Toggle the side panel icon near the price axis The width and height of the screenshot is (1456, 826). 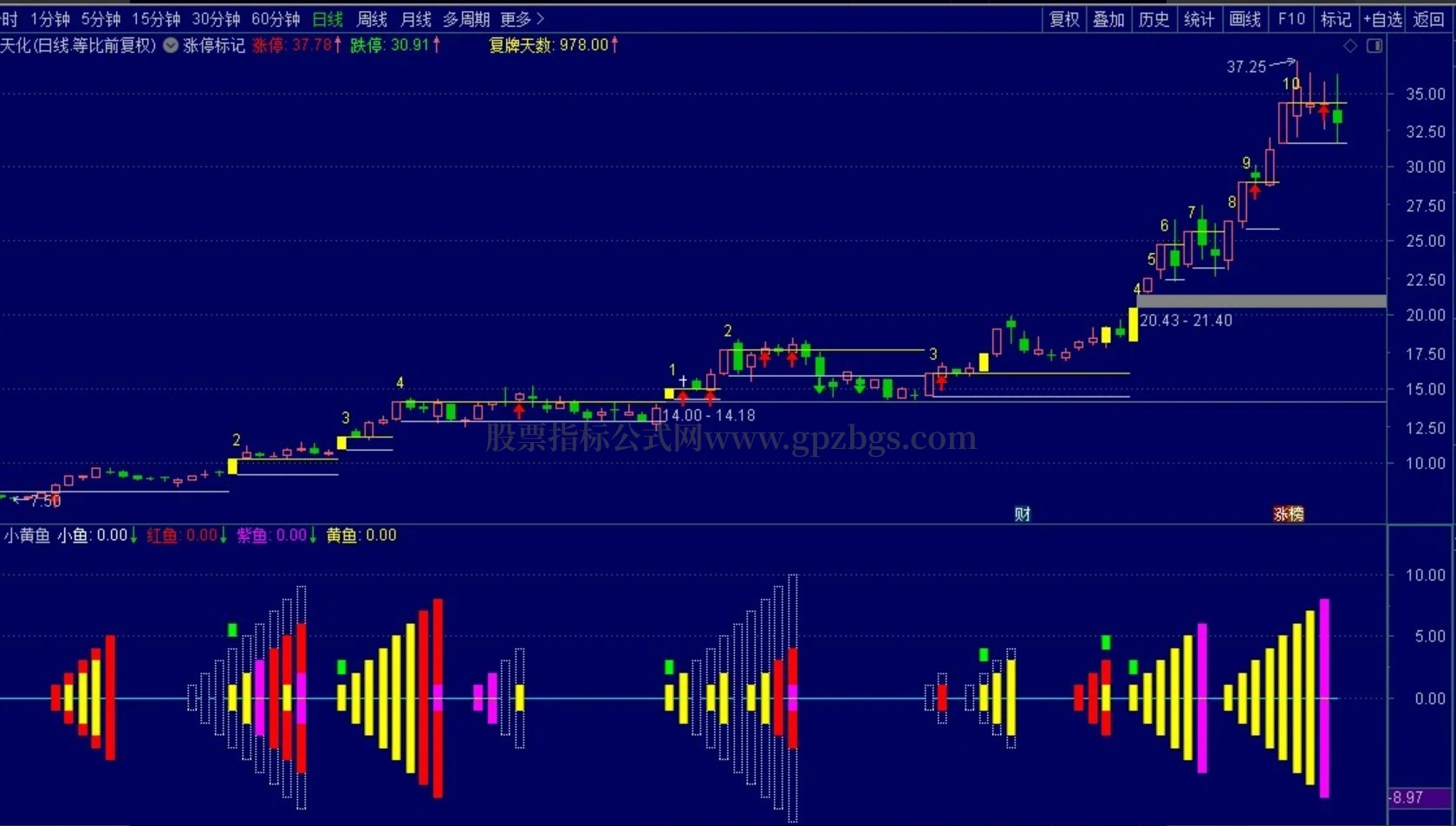[x=1375, y=46]
